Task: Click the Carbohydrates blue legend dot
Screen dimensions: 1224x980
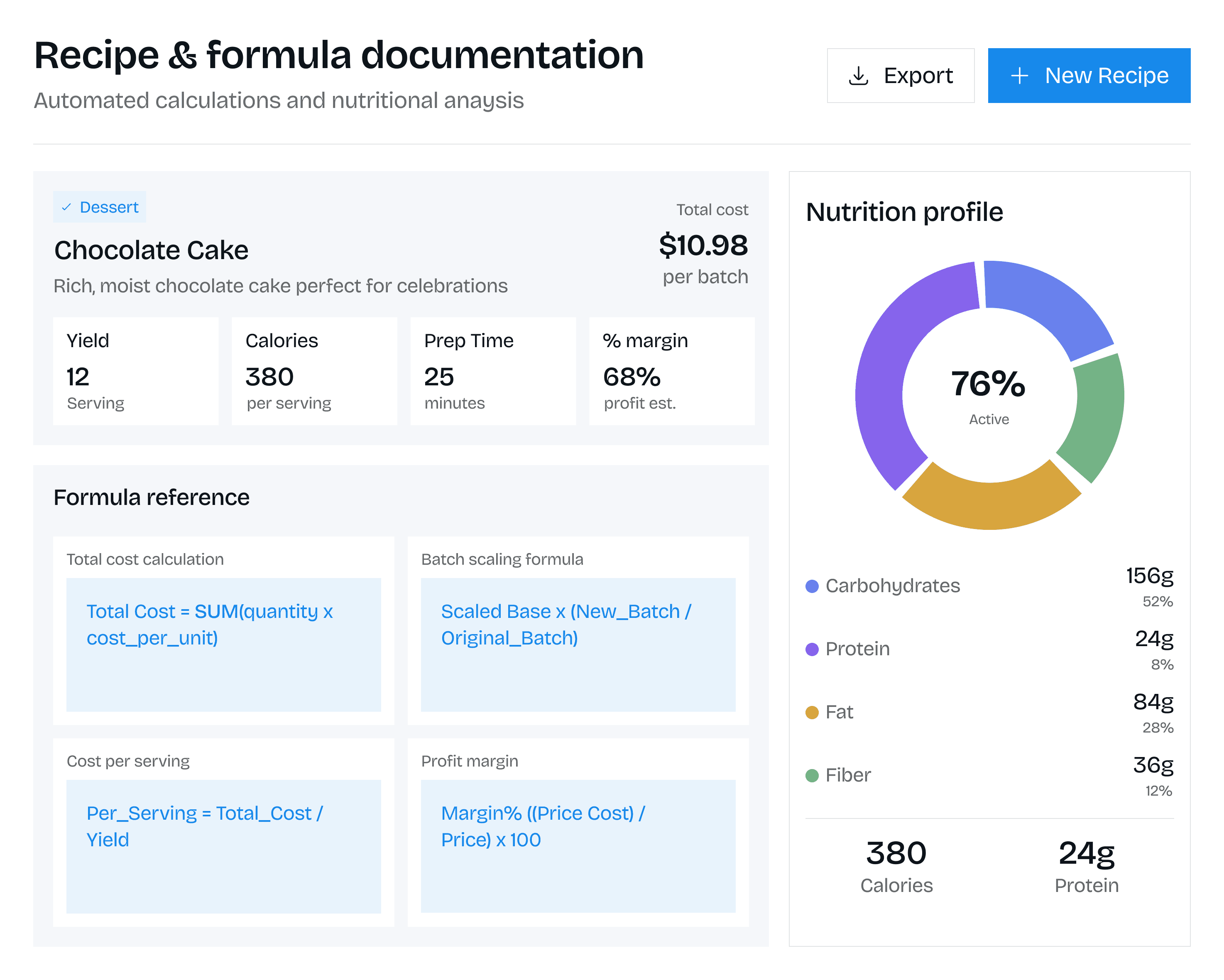Action: point(812,586)
